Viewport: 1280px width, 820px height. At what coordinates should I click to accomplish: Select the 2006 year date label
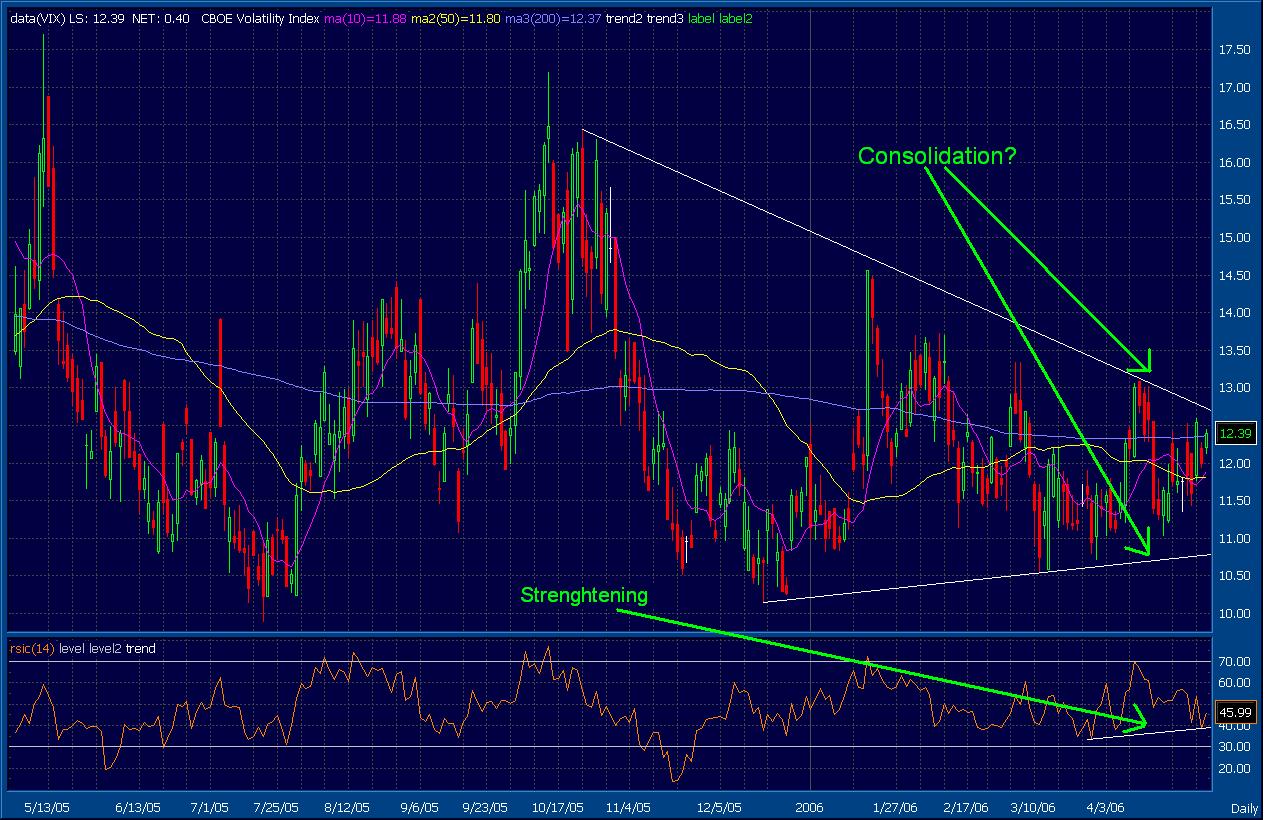[808, 806]
